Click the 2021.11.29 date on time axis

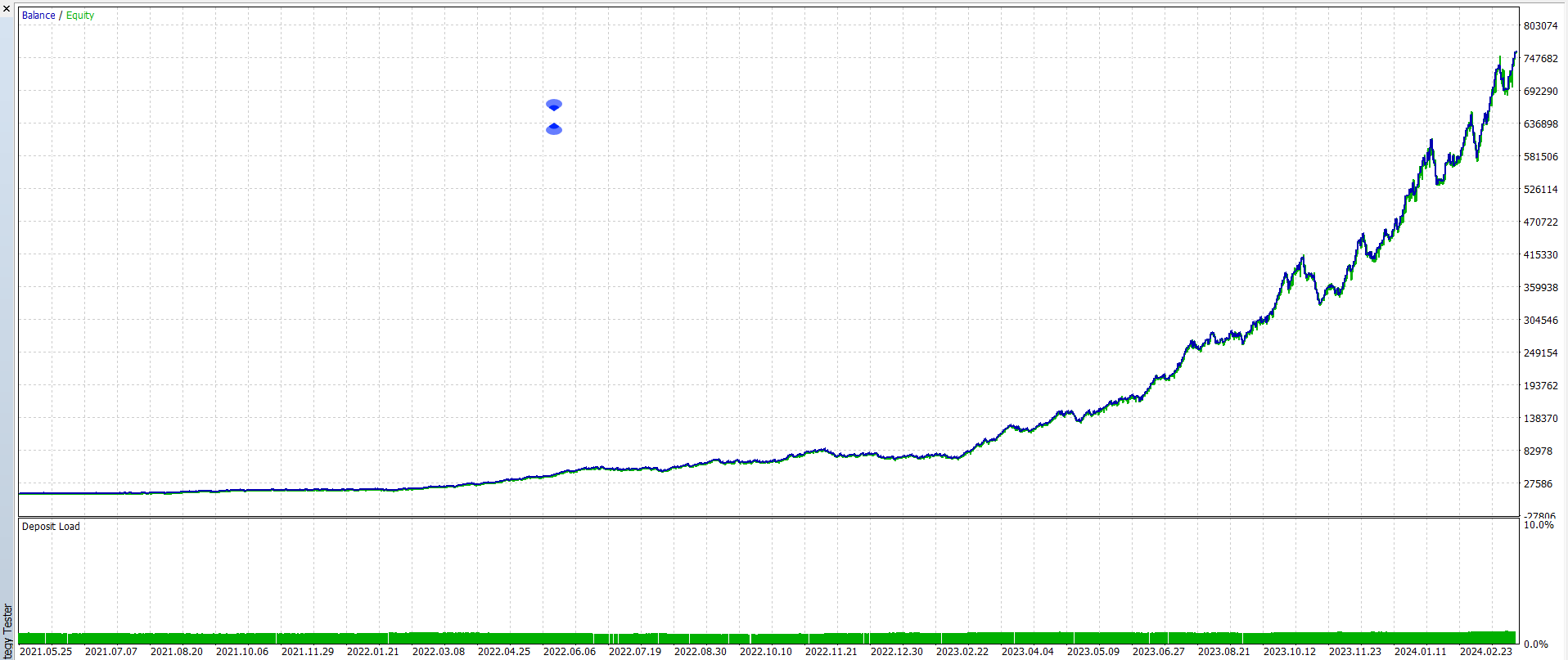tap(308, 652)
